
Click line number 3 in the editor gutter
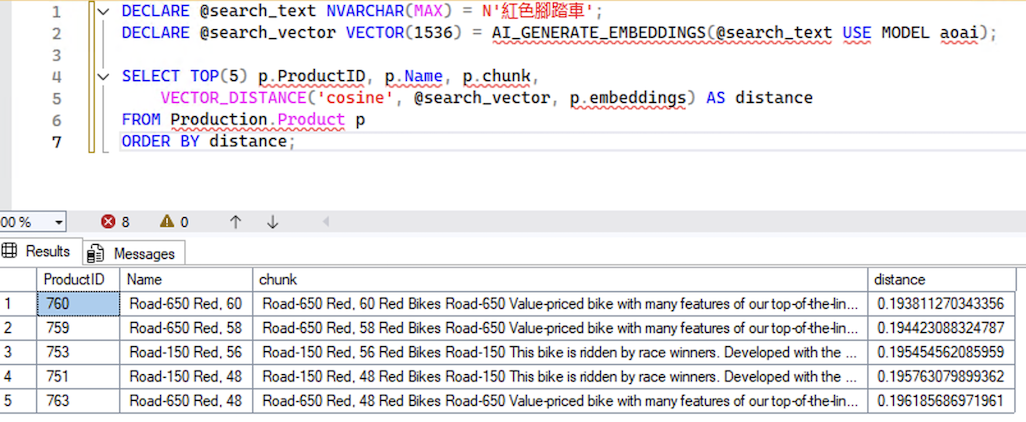pos(56,55)
